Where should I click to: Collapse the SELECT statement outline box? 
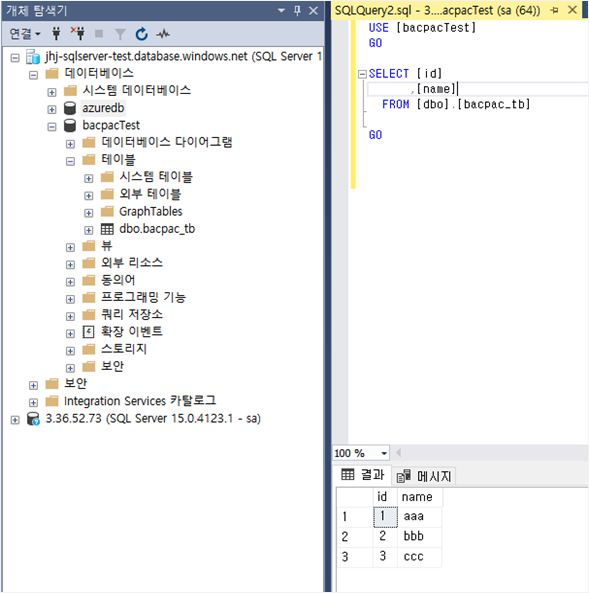(362, 74)
